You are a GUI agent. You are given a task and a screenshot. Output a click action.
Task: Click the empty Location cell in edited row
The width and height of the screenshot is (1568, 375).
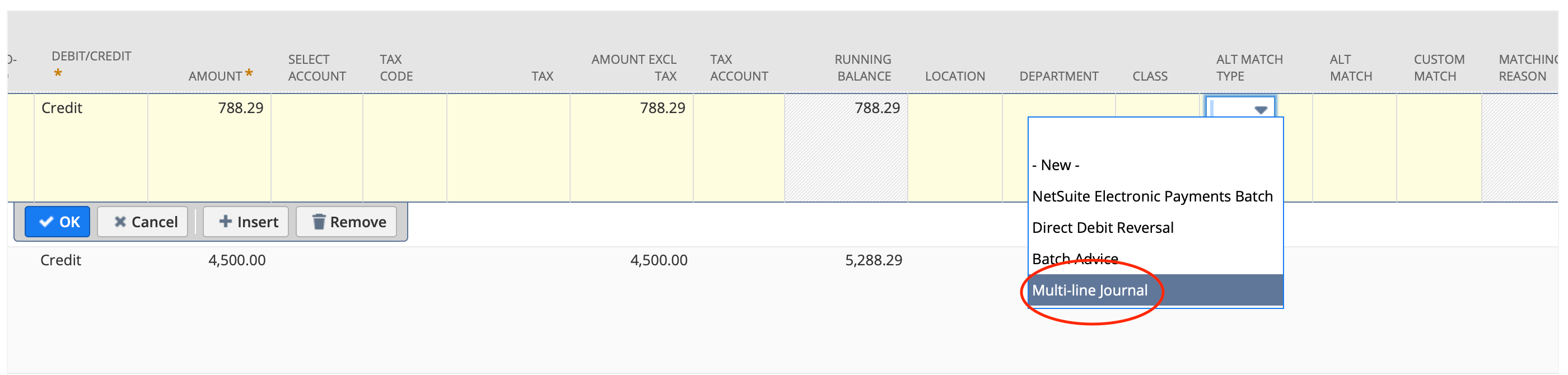coord(955,147)
